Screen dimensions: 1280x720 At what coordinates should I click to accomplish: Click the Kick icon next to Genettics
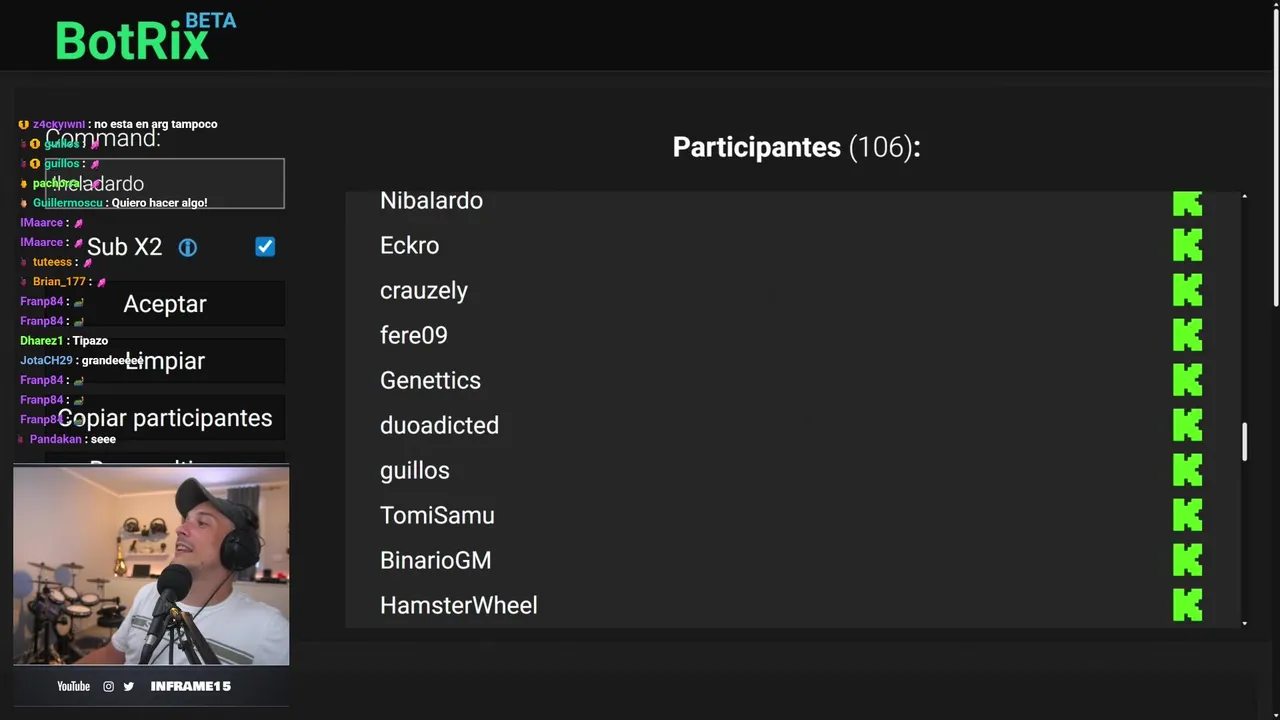[1187, 380]
